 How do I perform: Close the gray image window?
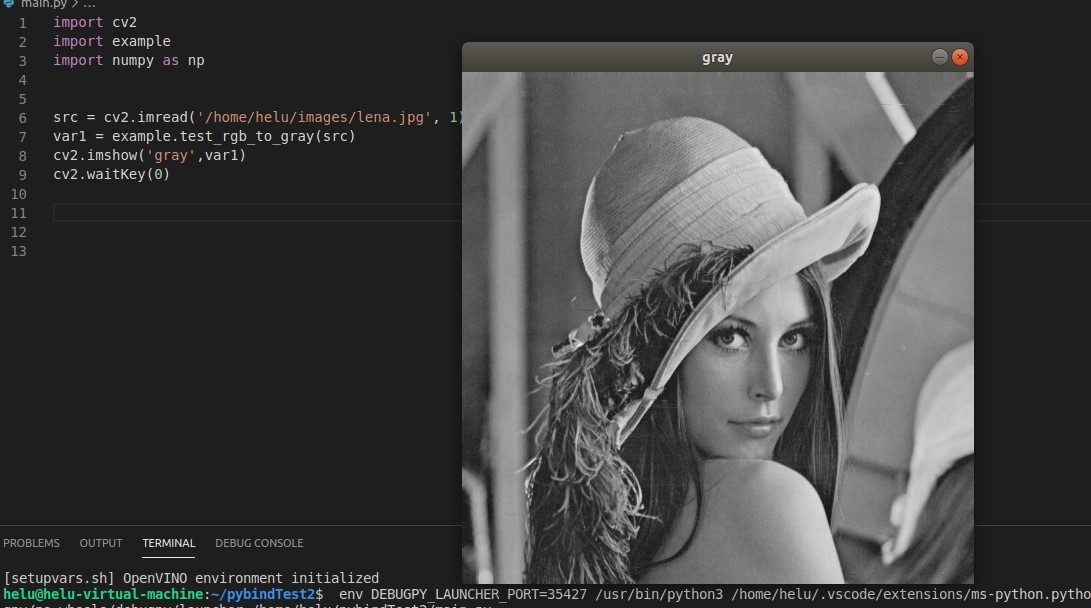click(959, 57)
